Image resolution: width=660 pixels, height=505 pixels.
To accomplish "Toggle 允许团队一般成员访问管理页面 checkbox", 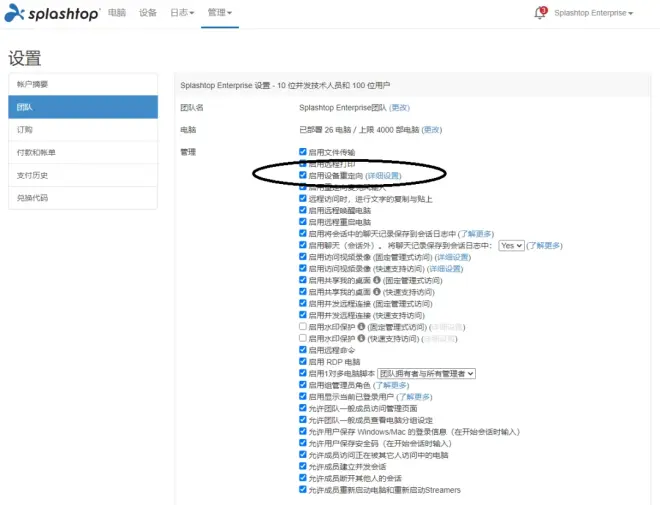I will (303, 408).
